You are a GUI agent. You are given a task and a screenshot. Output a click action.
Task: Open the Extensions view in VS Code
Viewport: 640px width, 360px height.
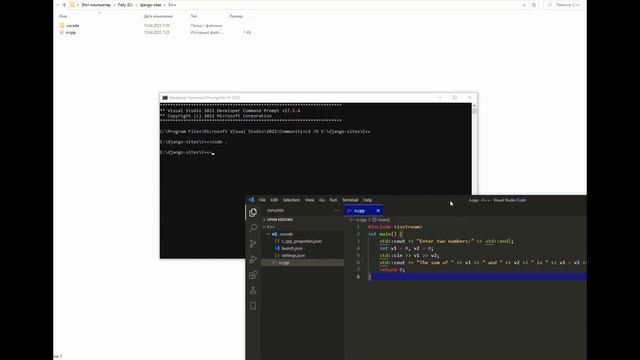(253, 275)
